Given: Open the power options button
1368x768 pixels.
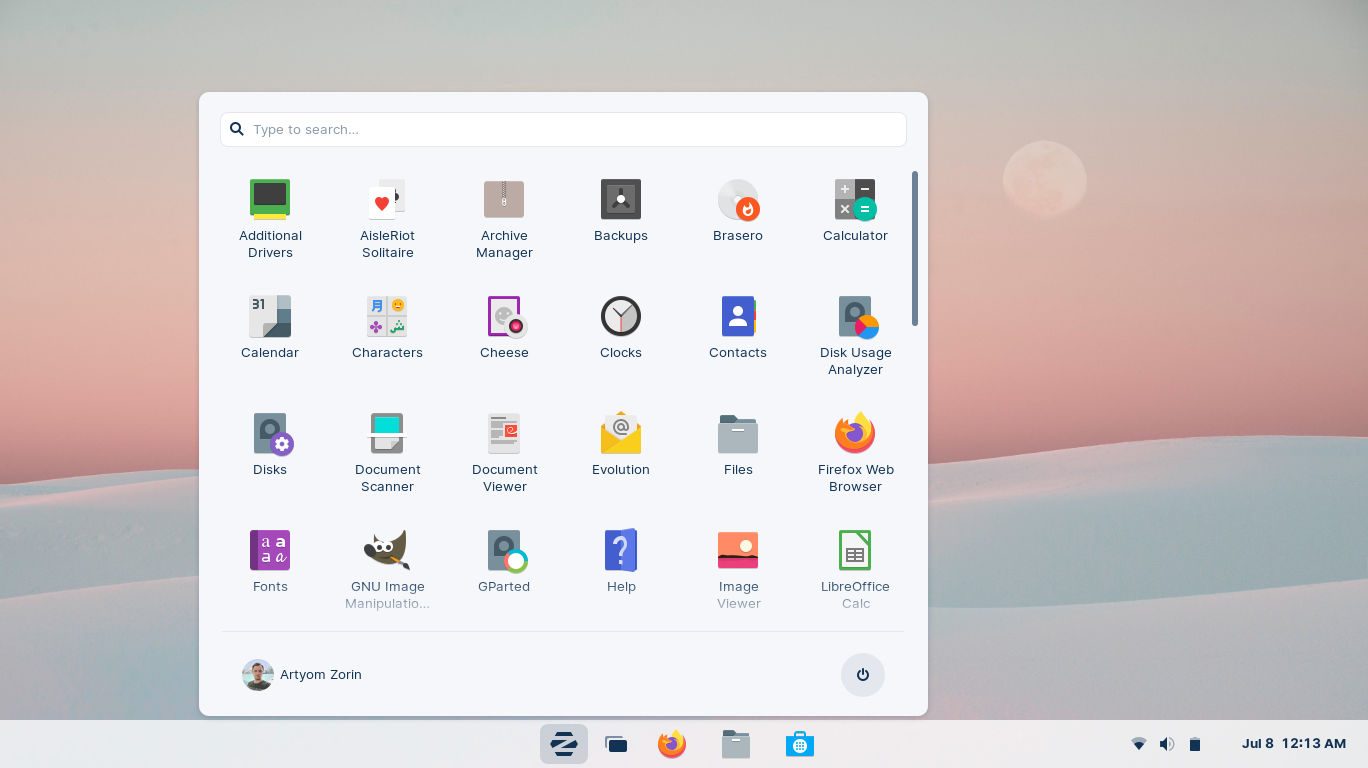Looking at the screenshot, I should pos(862,675).
